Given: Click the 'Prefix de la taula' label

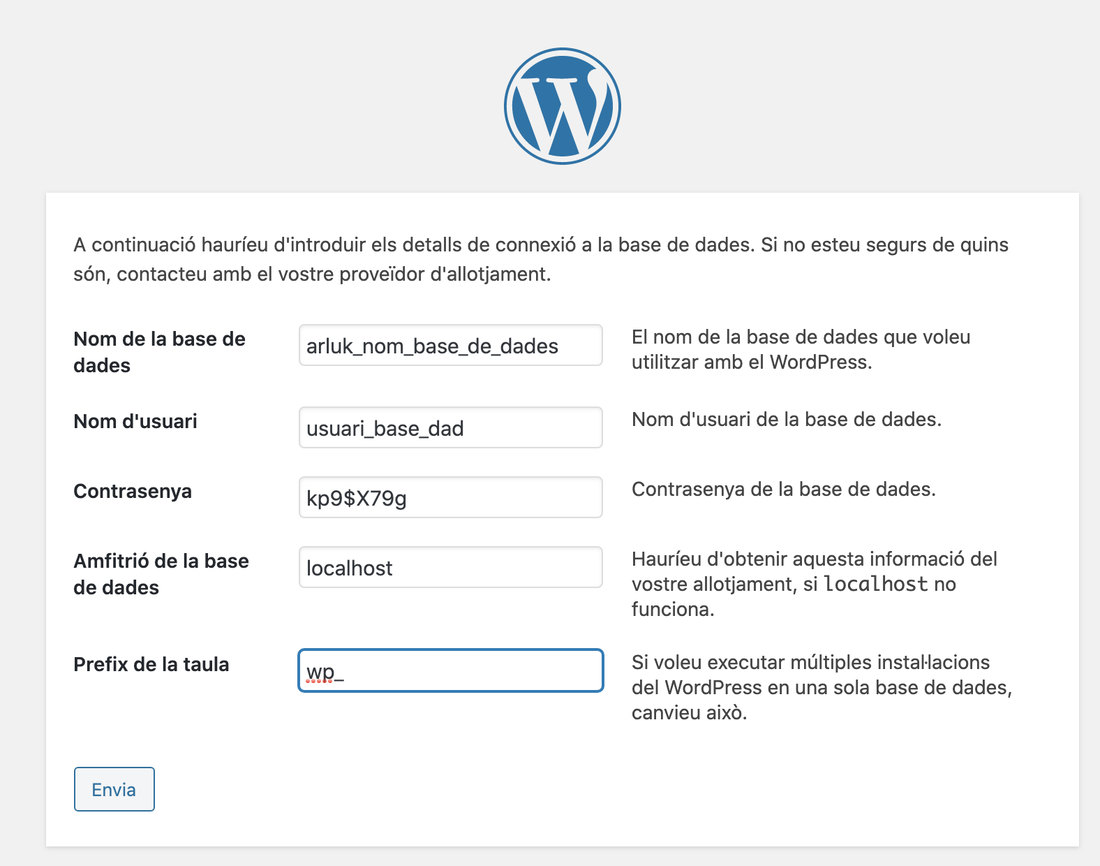Looking at the screenshot, I should (x=152, y=665).
